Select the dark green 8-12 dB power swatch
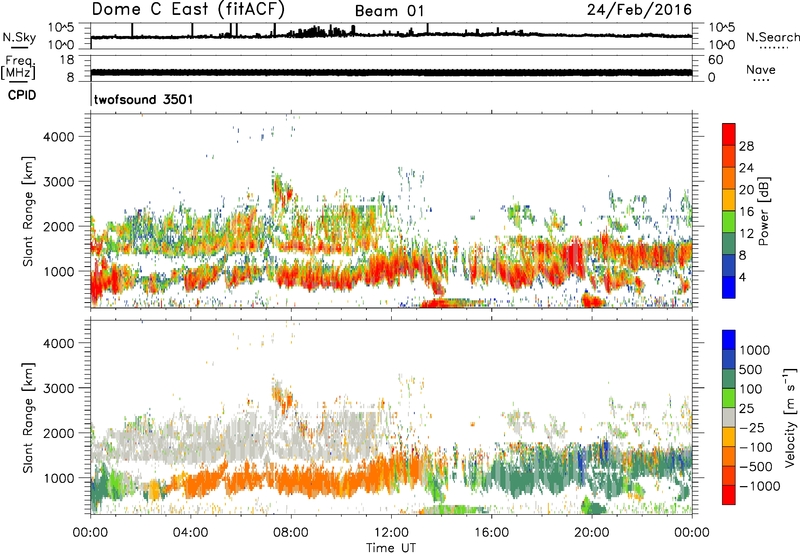This screenshot has width=800, height=554. [x=729, y=244]
